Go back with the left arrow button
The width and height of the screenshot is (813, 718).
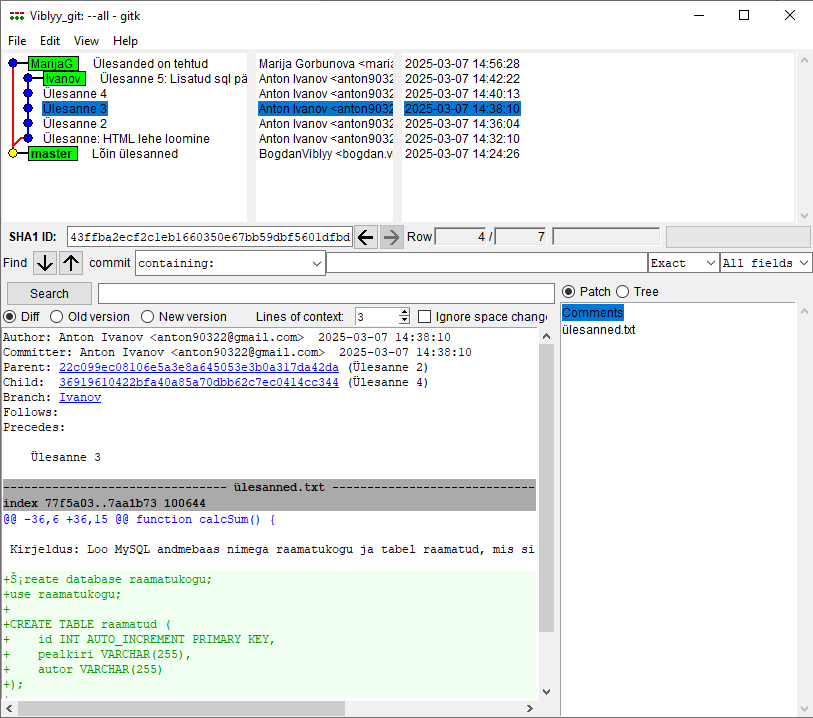366,237
